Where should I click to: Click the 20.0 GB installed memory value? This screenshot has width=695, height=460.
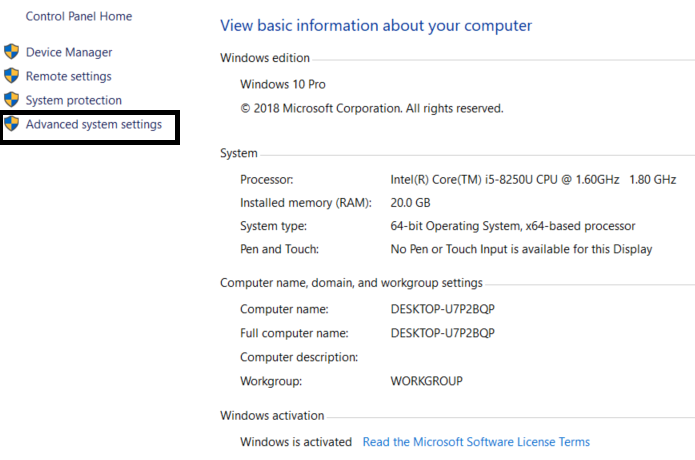(x=412, y=202)
